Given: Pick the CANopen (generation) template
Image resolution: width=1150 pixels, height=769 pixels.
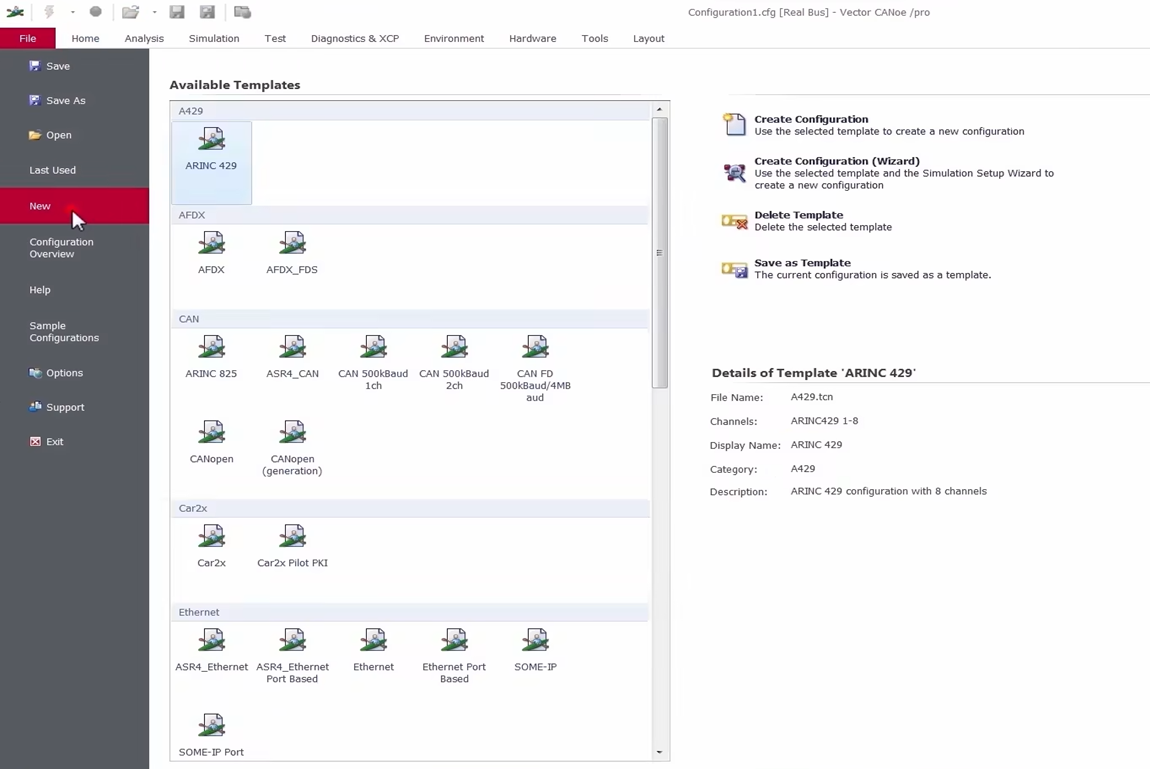Looking at the screenshot, I should pyautogui.click(x=292, y=448).
